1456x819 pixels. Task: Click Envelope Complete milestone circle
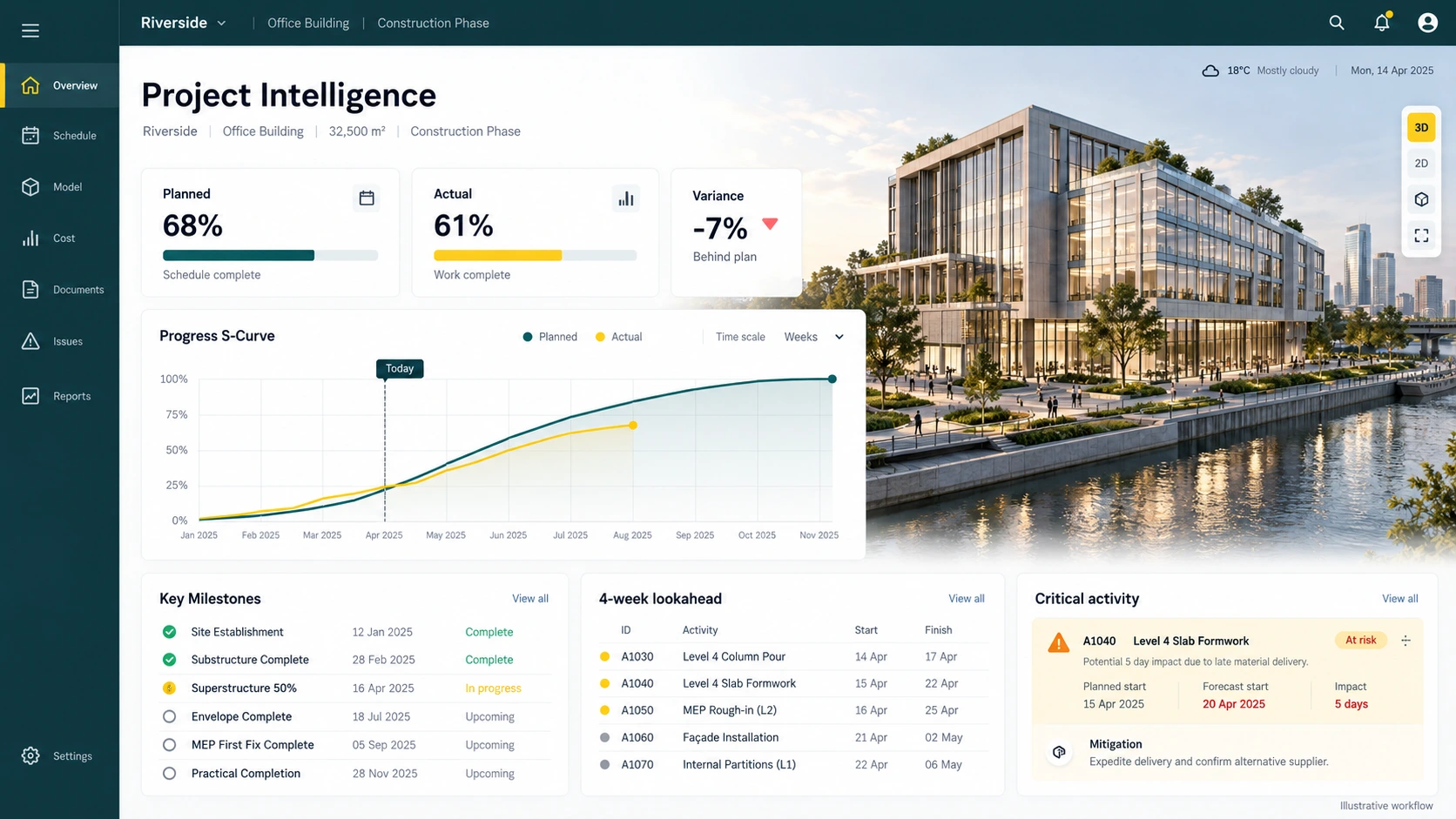[x=169, y=716]
